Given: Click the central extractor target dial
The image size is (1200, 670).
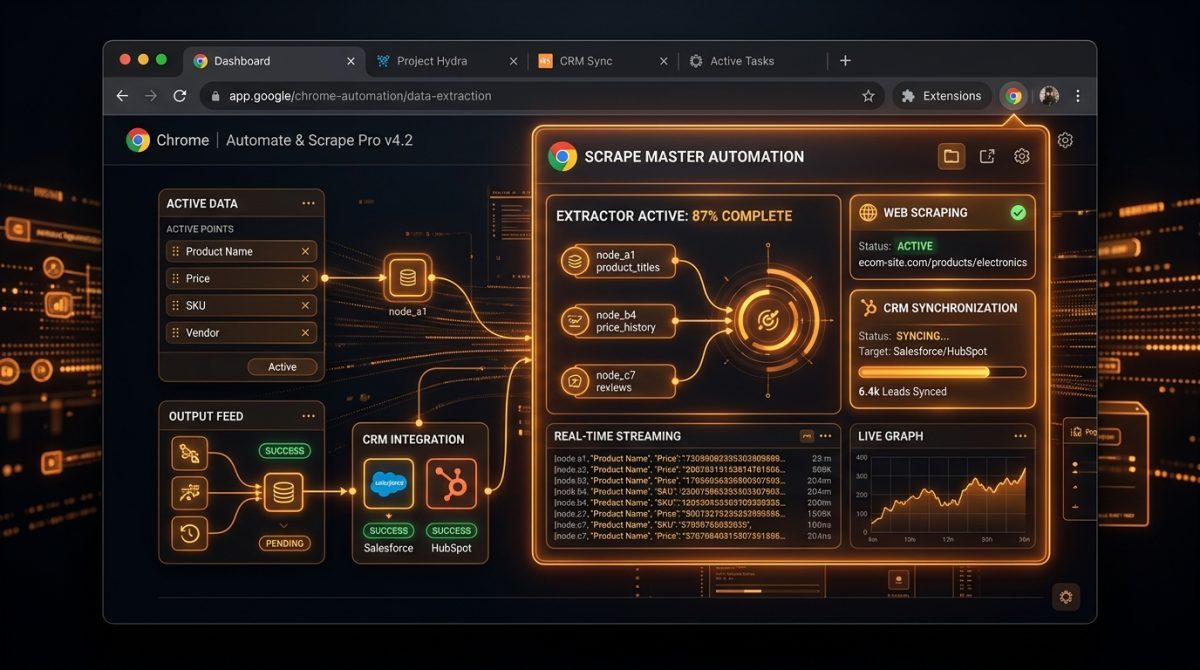Looking at the screenshot, I should coord(767,320).
